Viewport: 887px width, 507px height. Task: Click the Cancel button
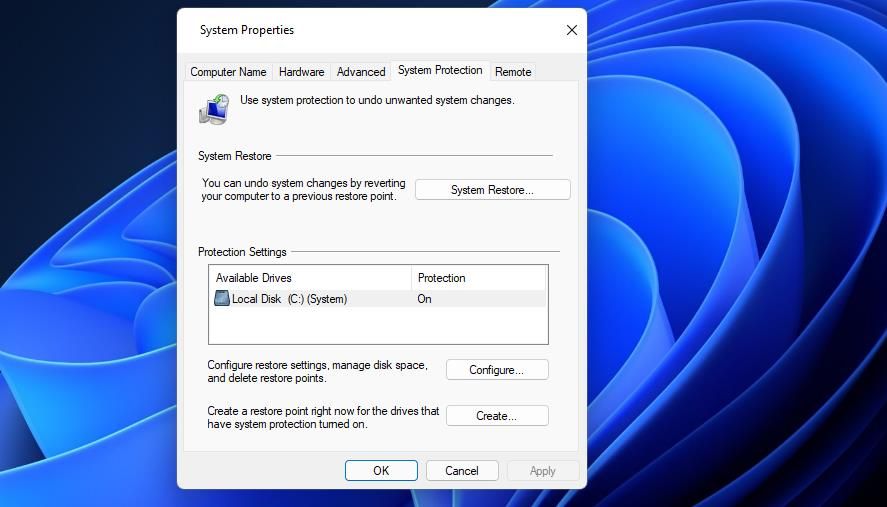(x=462, y=471)
